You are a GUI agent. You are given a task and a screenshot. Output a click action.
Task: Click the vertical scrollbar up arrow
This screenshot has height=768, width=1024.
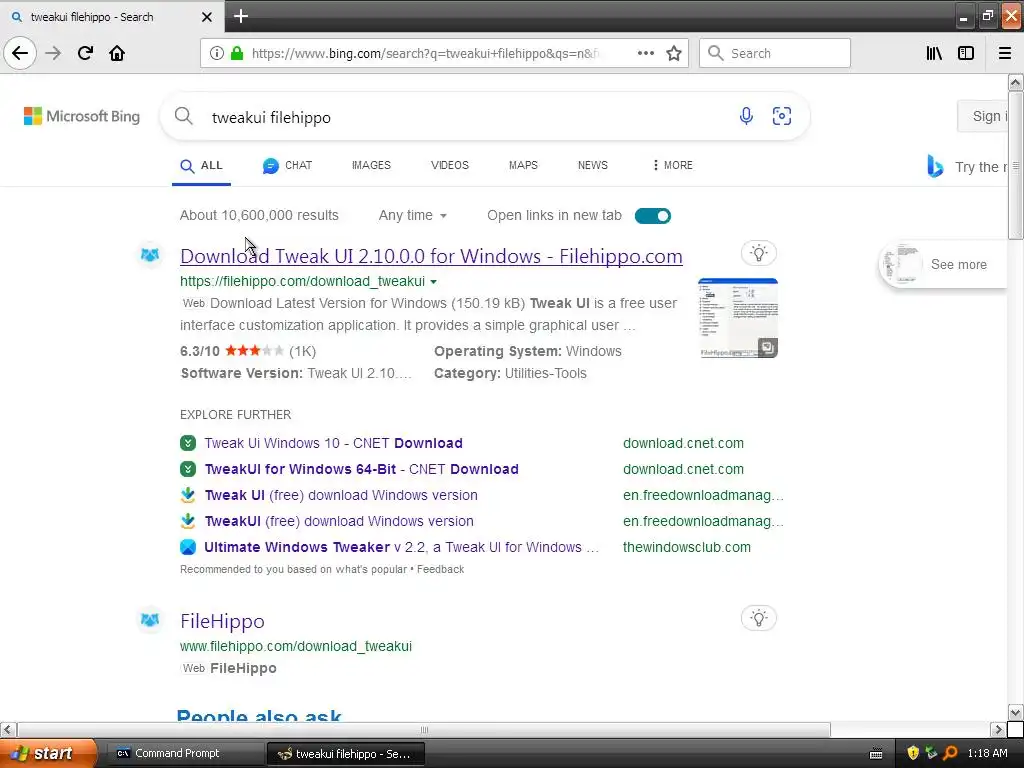tap(1015, 82)
